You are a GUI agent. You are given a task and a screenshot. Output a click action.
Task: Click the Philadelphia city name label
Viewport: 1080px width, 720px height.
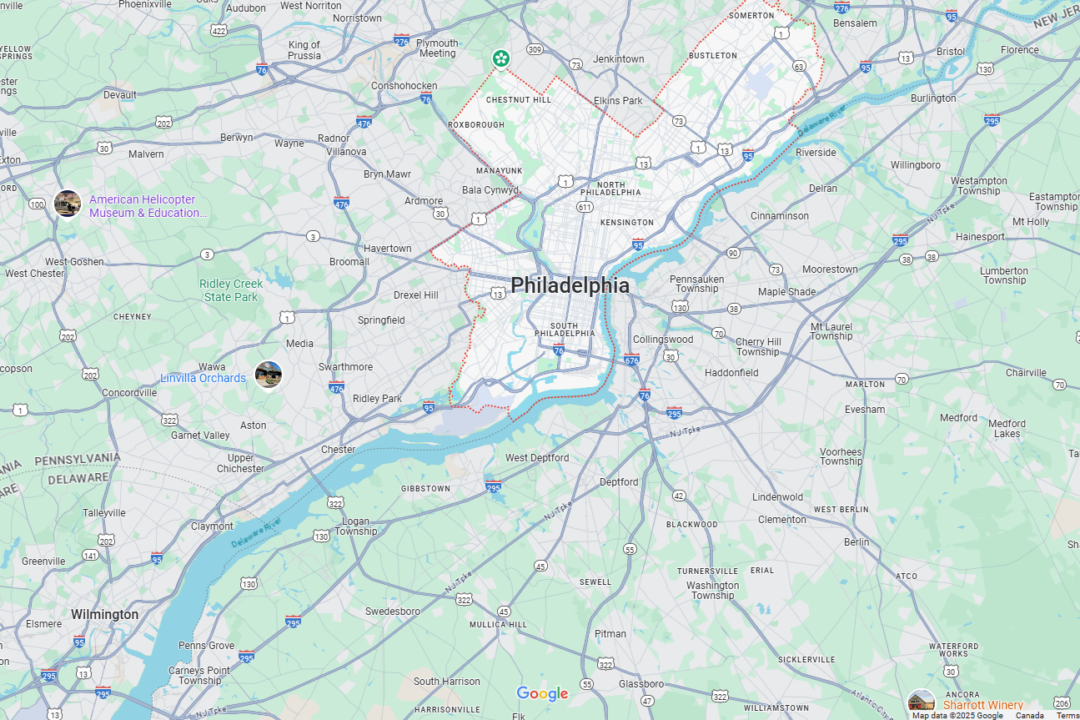570,285
